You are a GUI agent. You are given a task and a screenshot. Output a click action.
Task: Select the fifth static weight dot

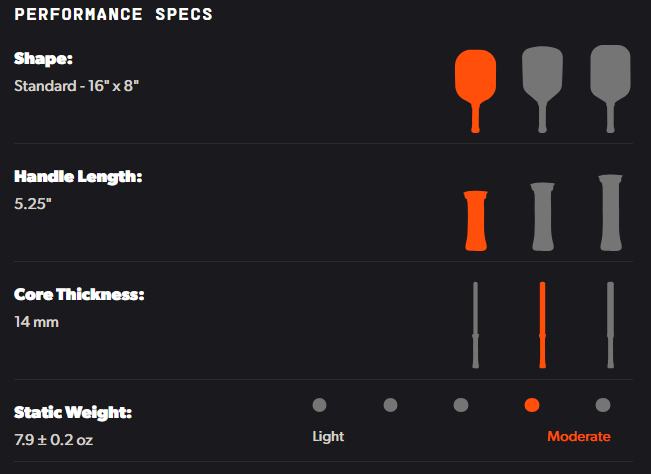coord(603,405)
